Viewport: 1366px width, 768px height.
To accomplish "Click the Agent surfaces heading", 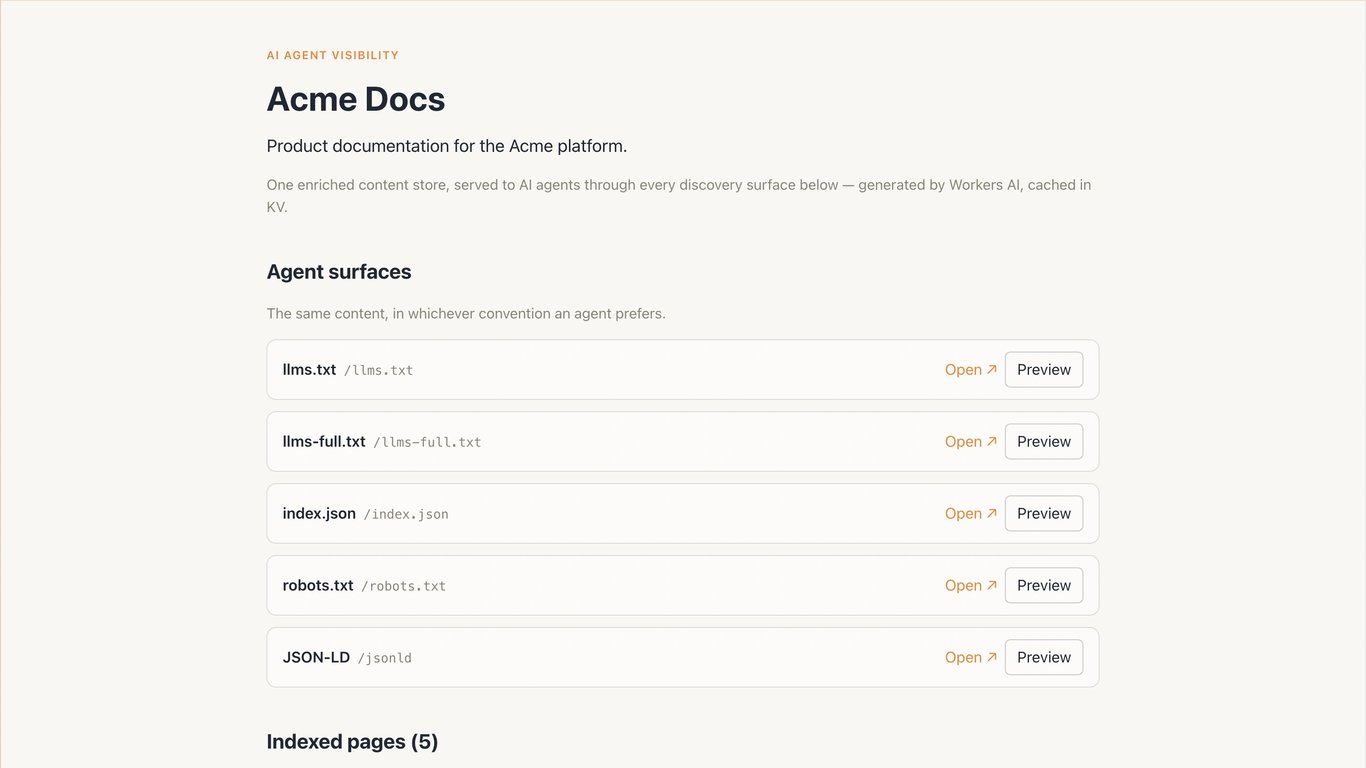I will (339, 272).
